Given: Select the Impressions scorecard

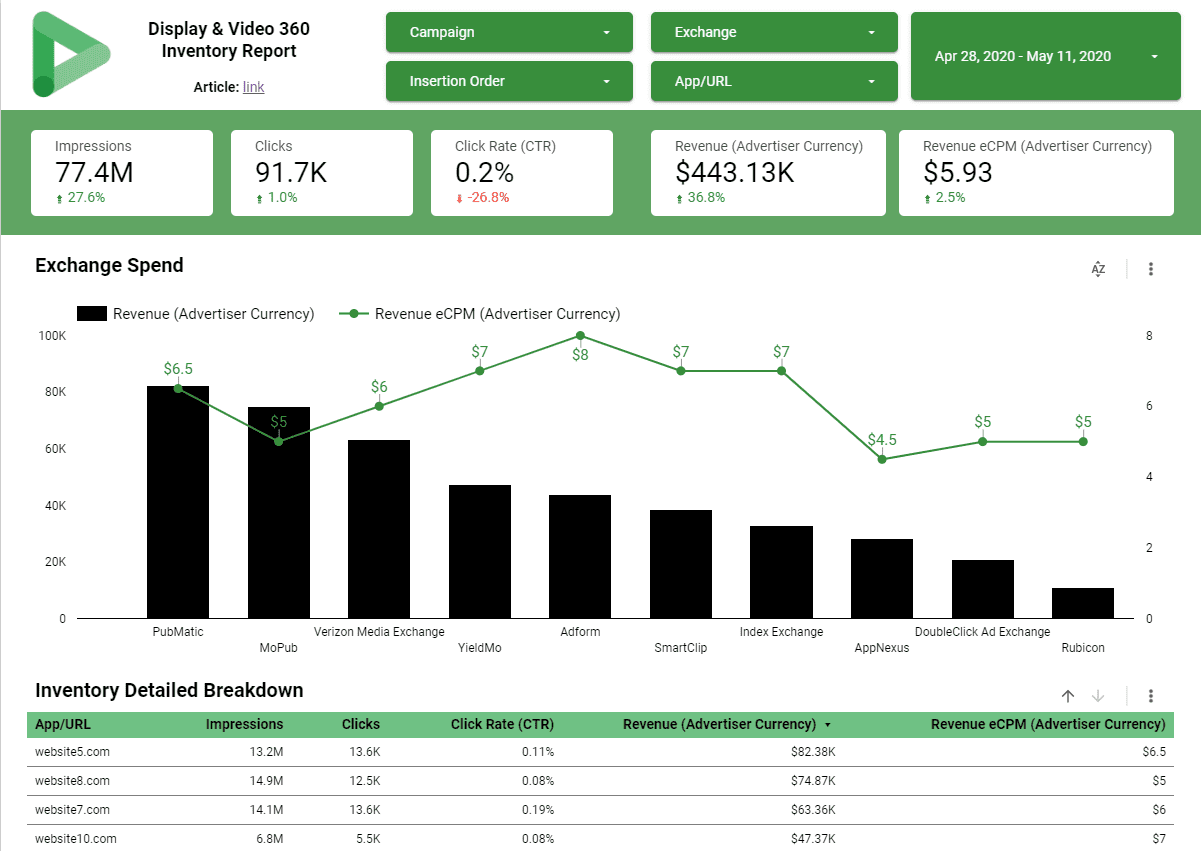Looking at the screenshot, I should click(122, 172).
